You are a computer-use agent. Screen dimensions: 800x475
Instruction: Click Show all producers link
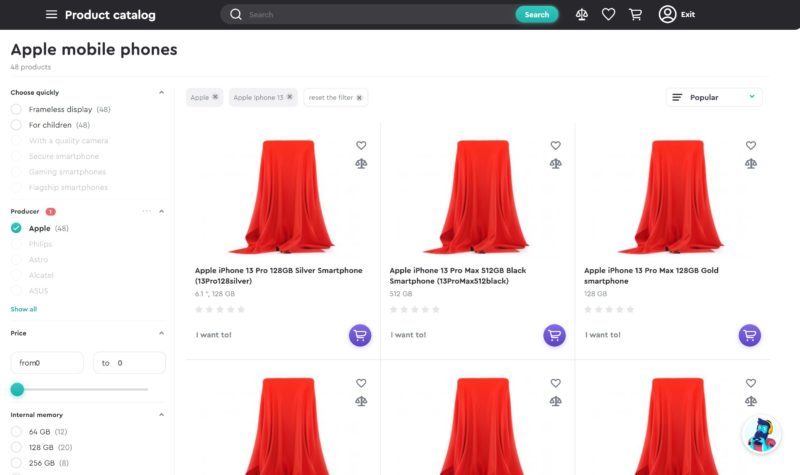[23, 309]
